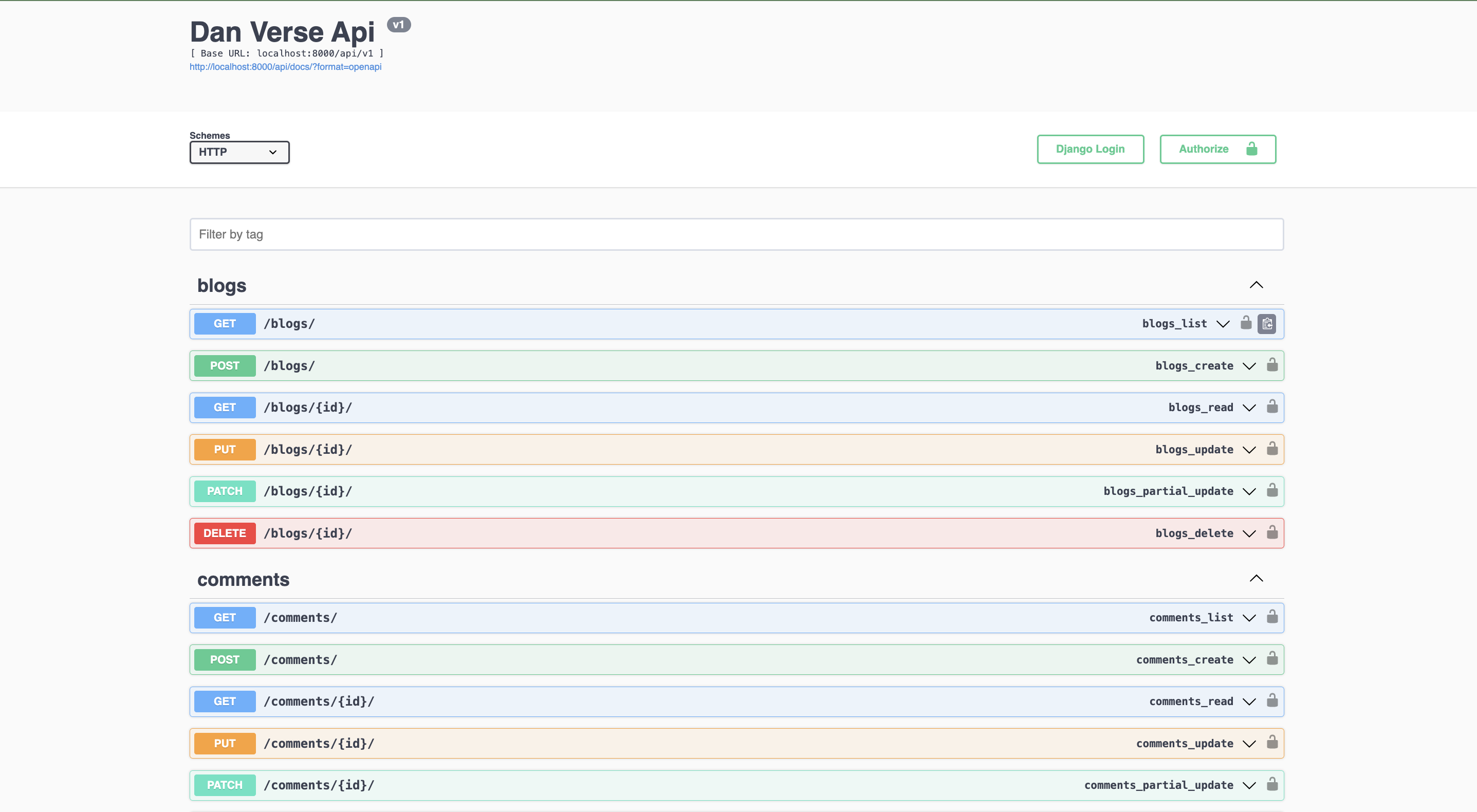1477x812 pixels.
Task: Click the padlock on PUT /blogs/{id}/ row
Action: pyautogui.click(x=1272, y=449)
